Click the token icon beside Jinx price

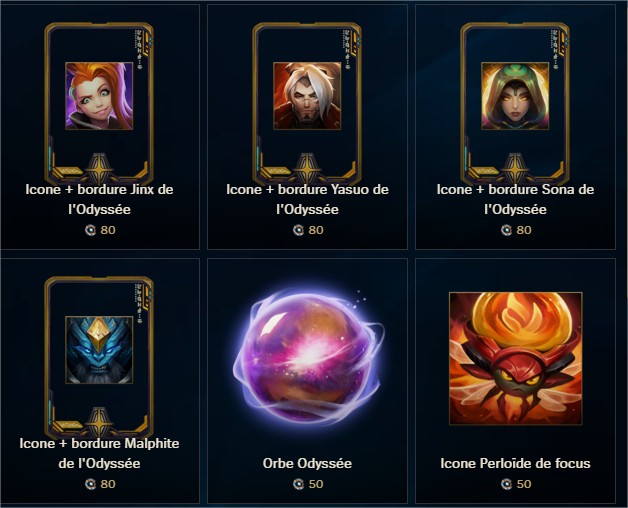91,230
